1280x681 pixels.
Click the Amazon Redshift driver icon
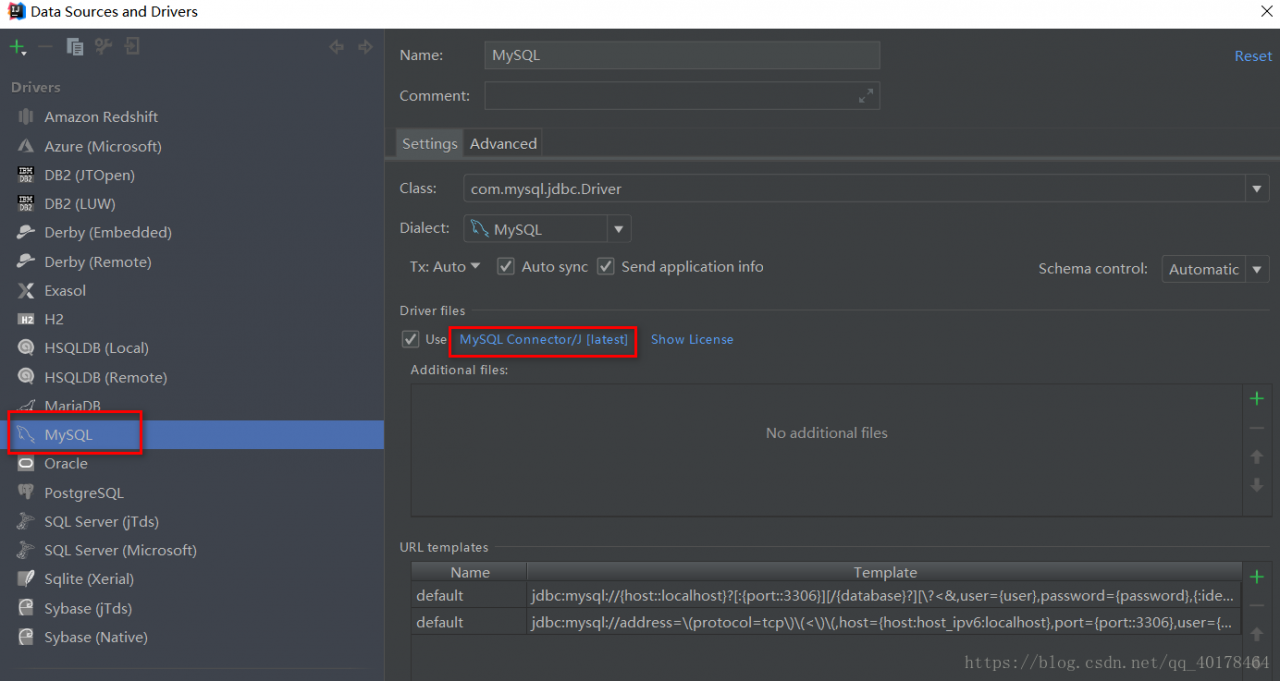click(26, 117)
